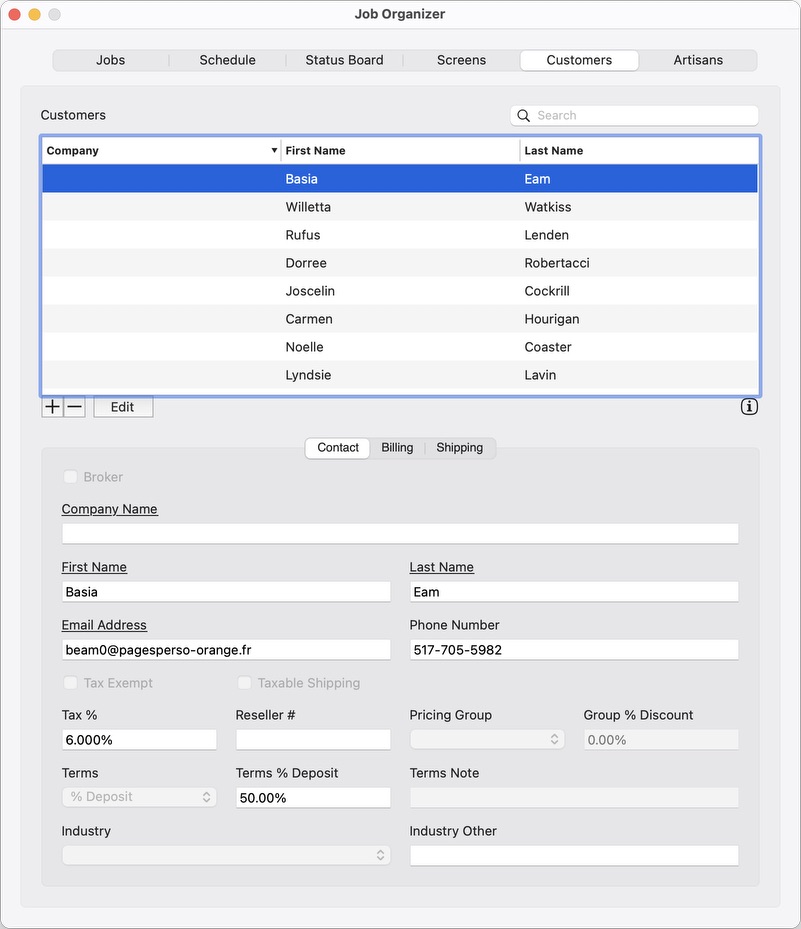This screenshot has width=801, height=929.
Task: Click the Edit button
Action: 123,407
